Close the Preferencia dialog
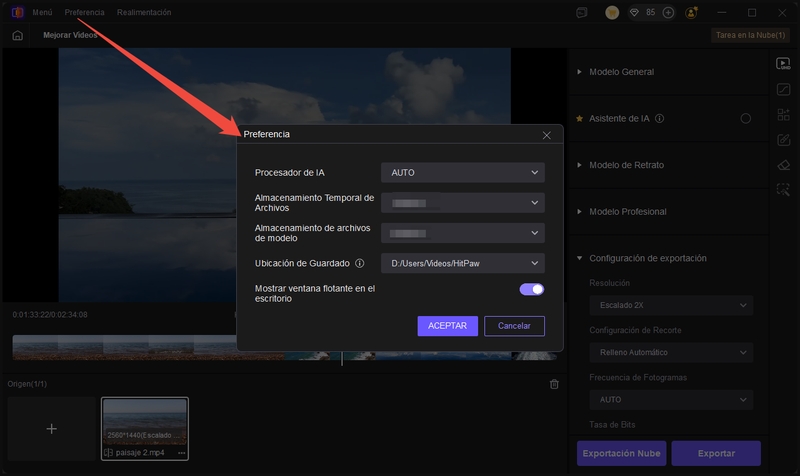Viewport: 800px width, 476px height. (546, 135)
